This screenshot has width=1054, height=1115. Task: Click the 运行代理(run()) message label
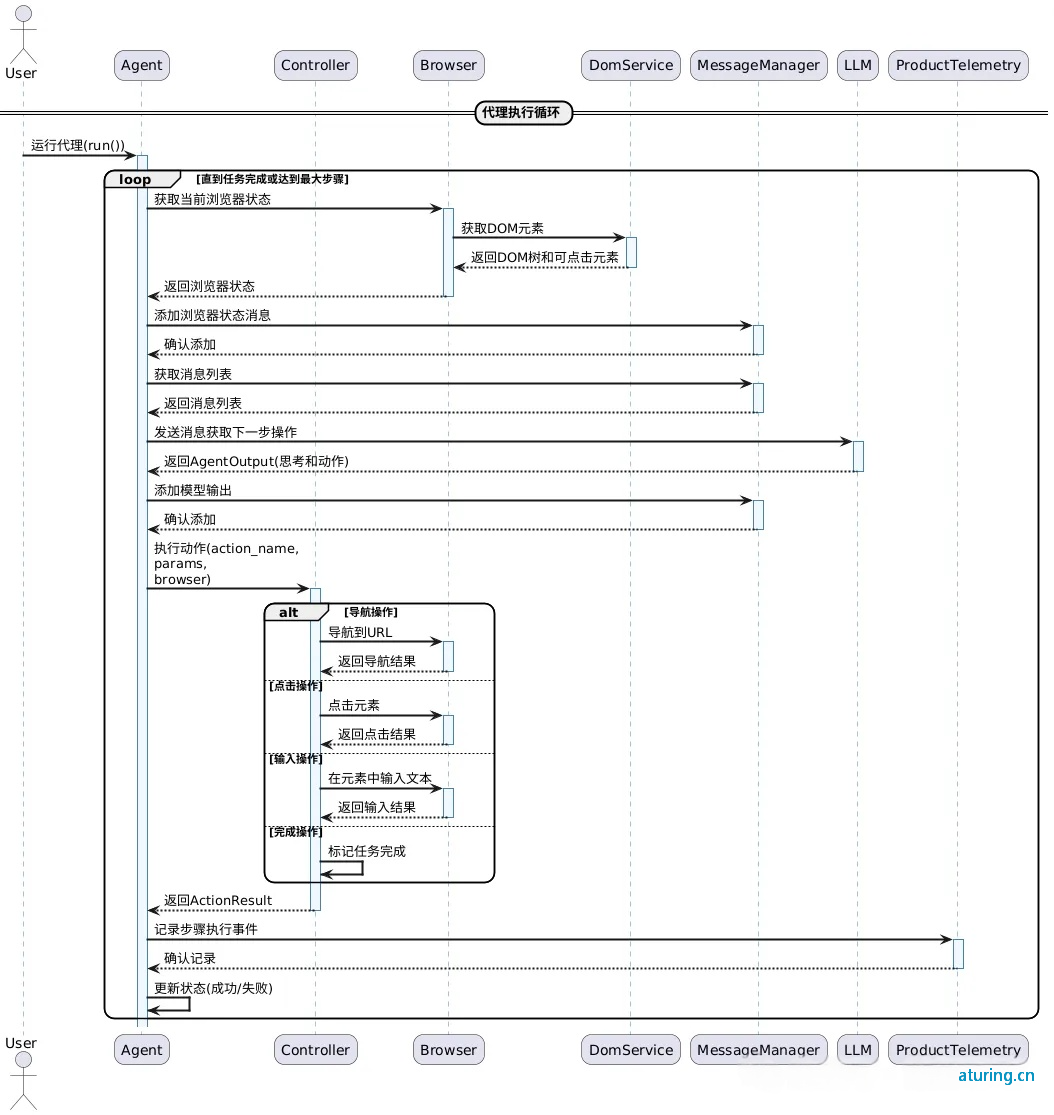(x=78, y=146)
